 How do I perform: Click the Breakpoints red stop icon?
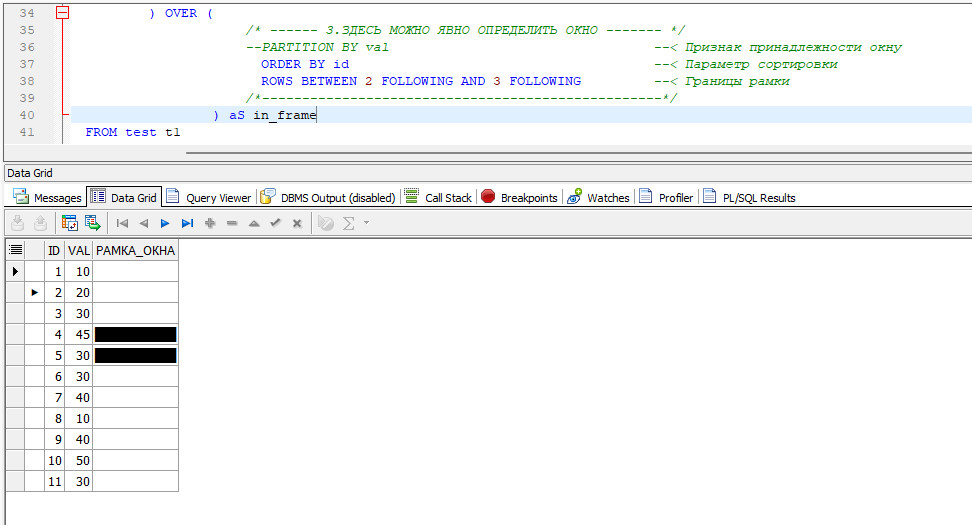pyautogui.click(x=488, y=196)
